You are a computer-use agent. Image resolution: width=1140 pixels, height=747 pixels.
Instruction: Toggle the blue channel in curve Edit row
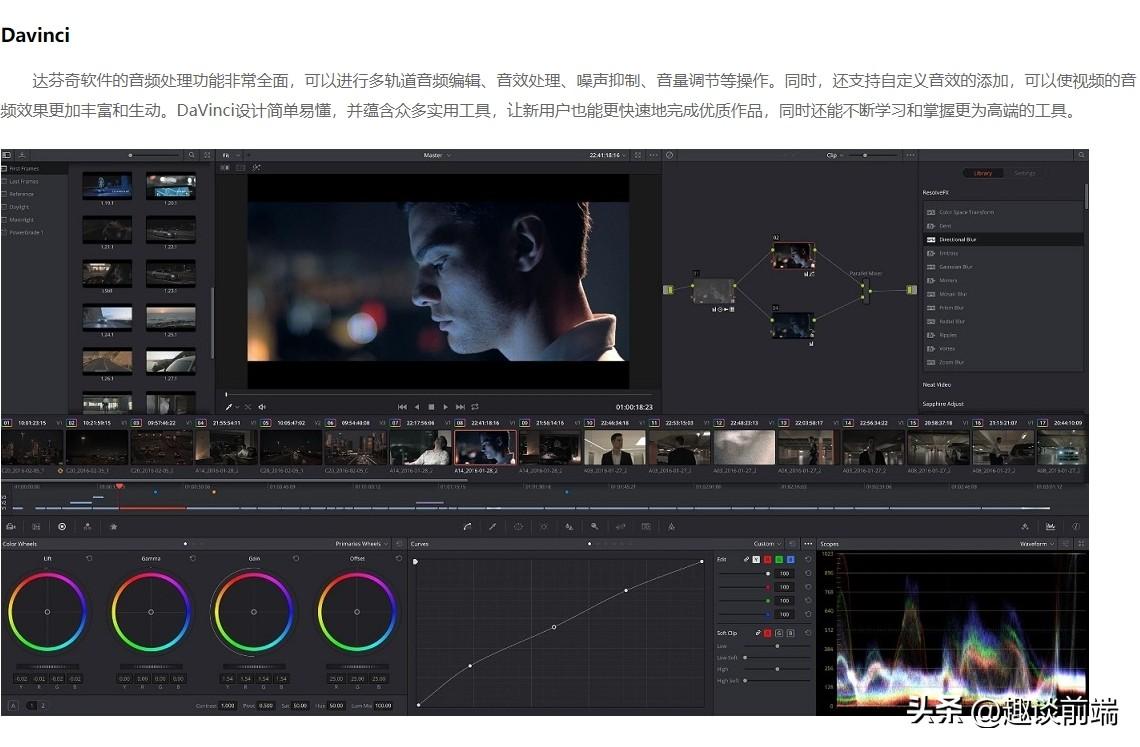(x=791, y=559)
